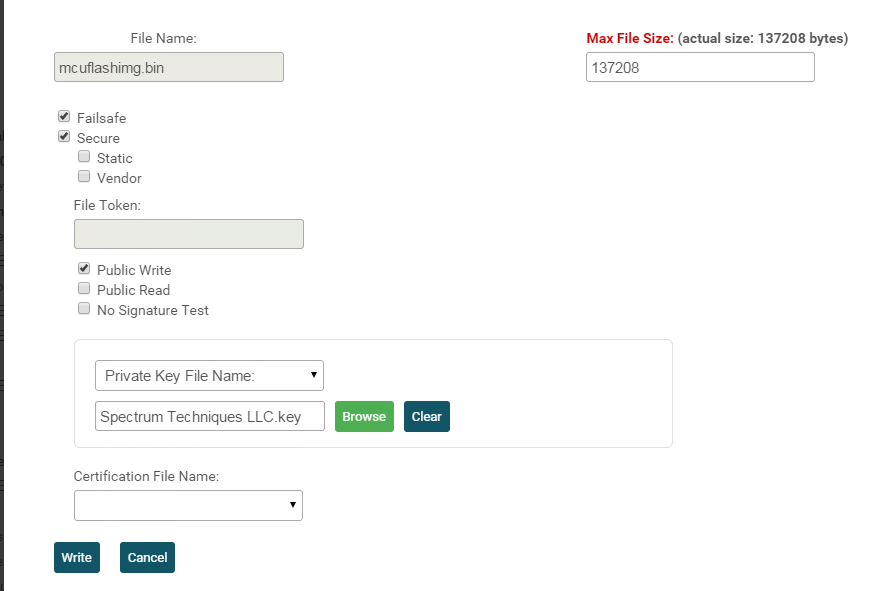Click the Spectrum Techniques LLC.key field
This screenshot has width=869, height=591.
[210, 416]
